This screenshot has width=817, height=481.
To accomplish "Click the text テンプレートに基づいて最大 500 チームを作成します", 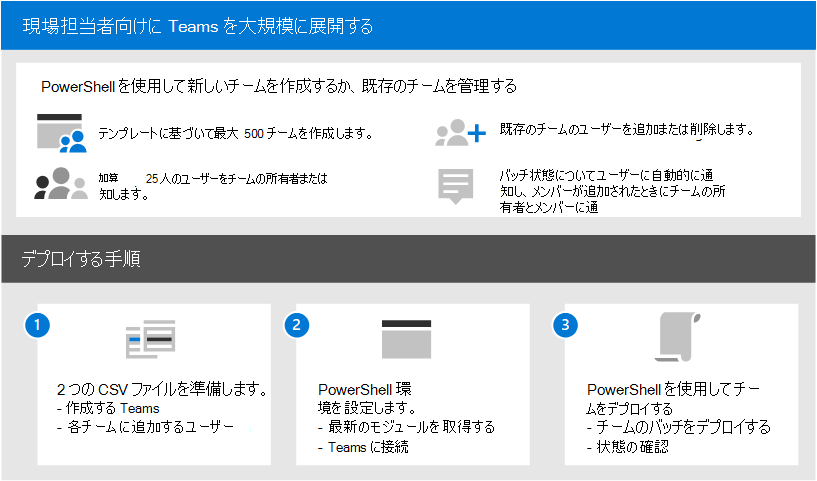I will point(236,133).
